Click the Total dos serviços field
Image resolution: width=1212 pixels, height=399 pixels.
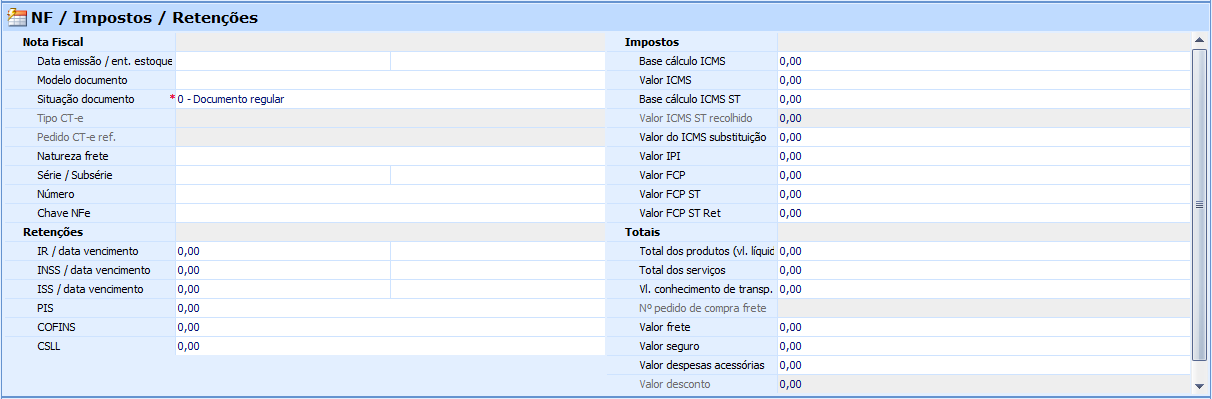[984, 270]
